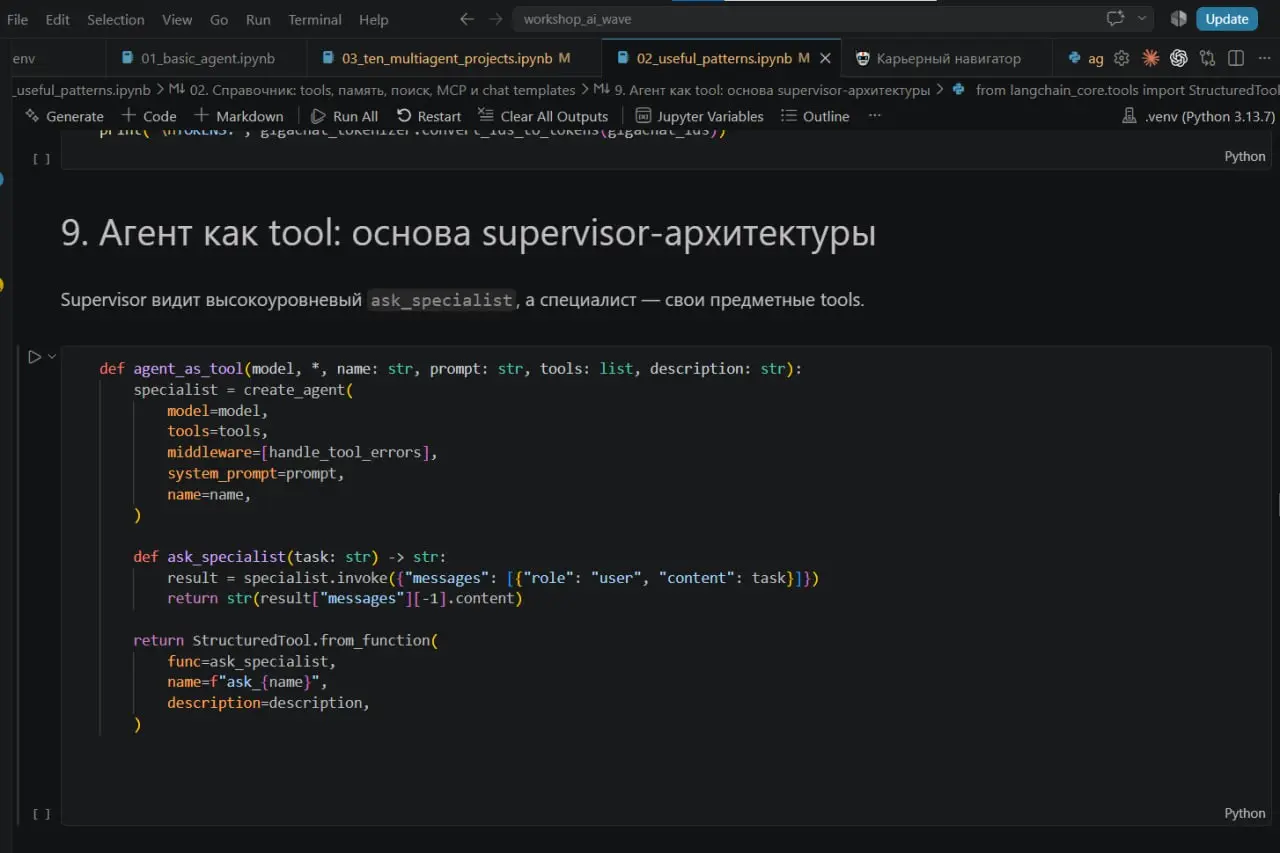Image resolution: width=1280 pixels, height=853 pixels.
Task: Click the orange "ag" editor action
Action: (1096, 58)
